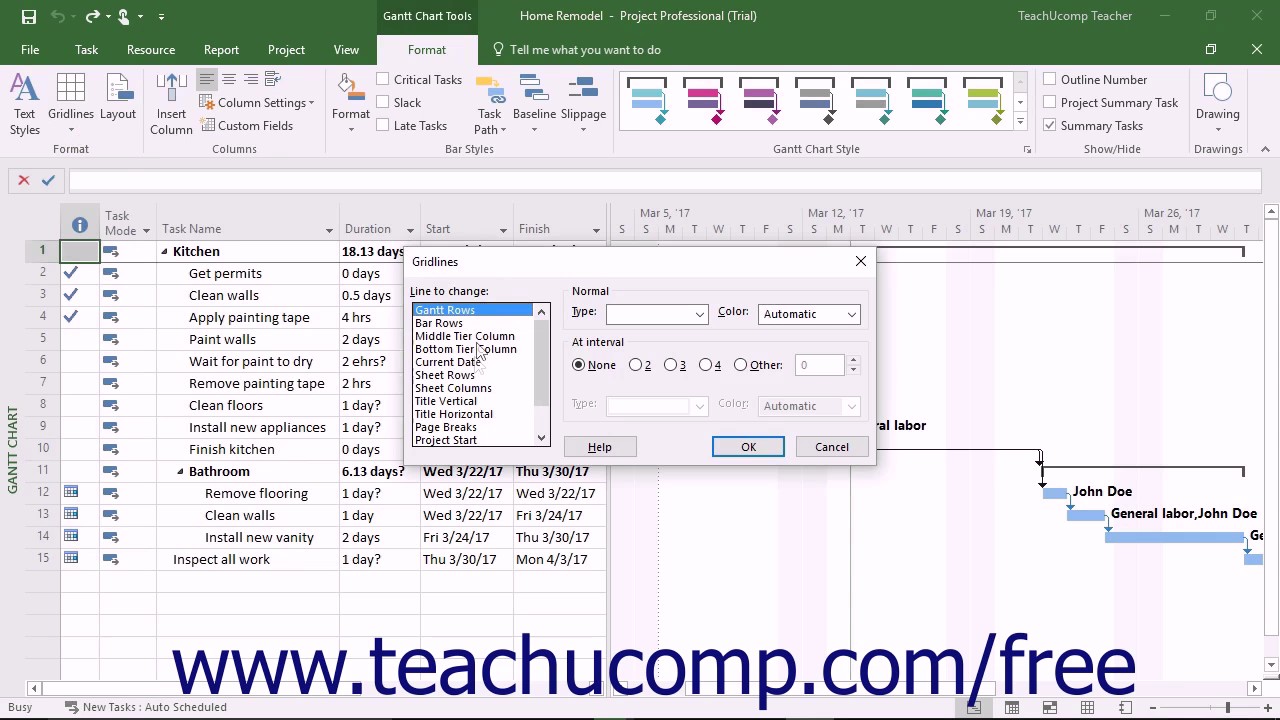Select the None interval radio button
Screen dimensions: 1280x720
pyautogui.click(x=578, y=365)
